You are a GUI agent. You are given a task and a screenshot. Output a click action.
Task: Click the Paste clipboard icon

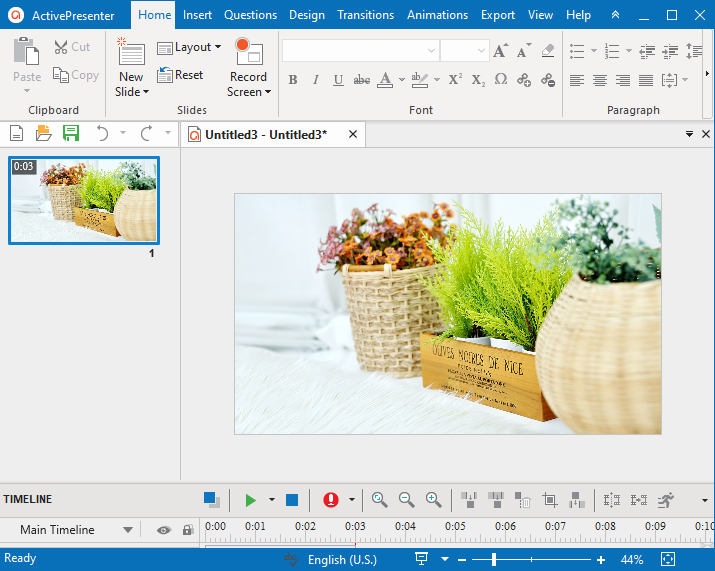pos(26,51)
